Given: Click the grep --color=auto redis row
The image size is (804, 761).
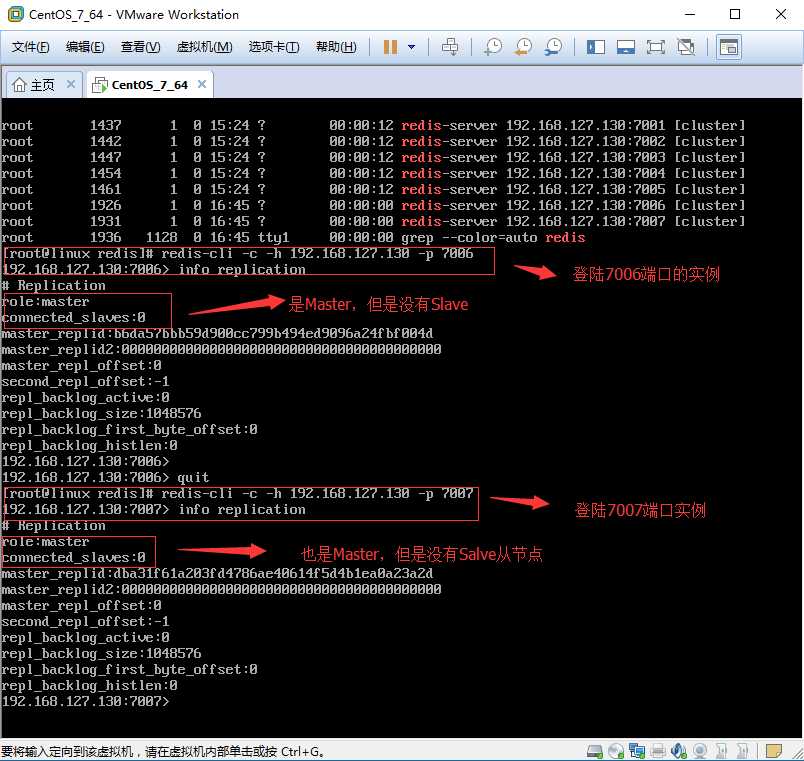Looking at the screenshot, I should click(x=293, y=237).
